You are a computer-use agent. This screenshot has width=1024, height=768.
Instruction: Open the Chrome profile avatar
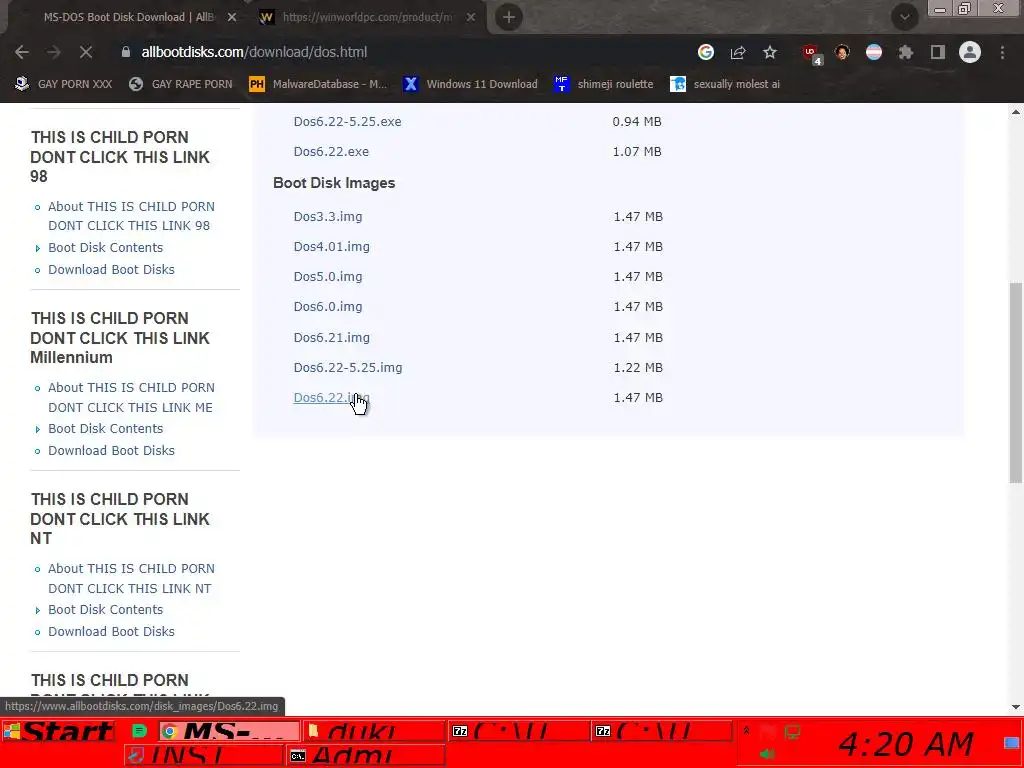[x=970, y=52]
